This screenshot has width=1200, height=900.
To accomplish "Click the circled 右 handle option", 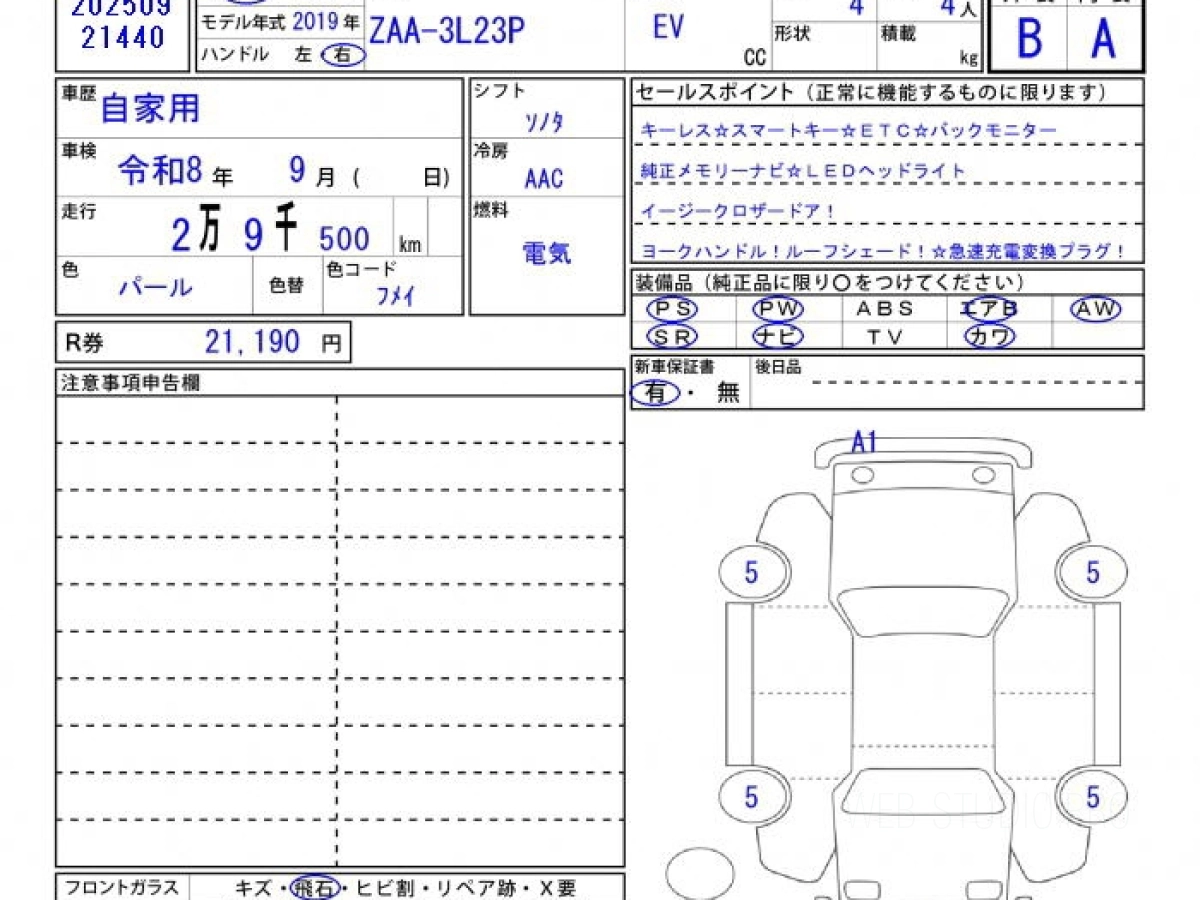I will 342,55.
